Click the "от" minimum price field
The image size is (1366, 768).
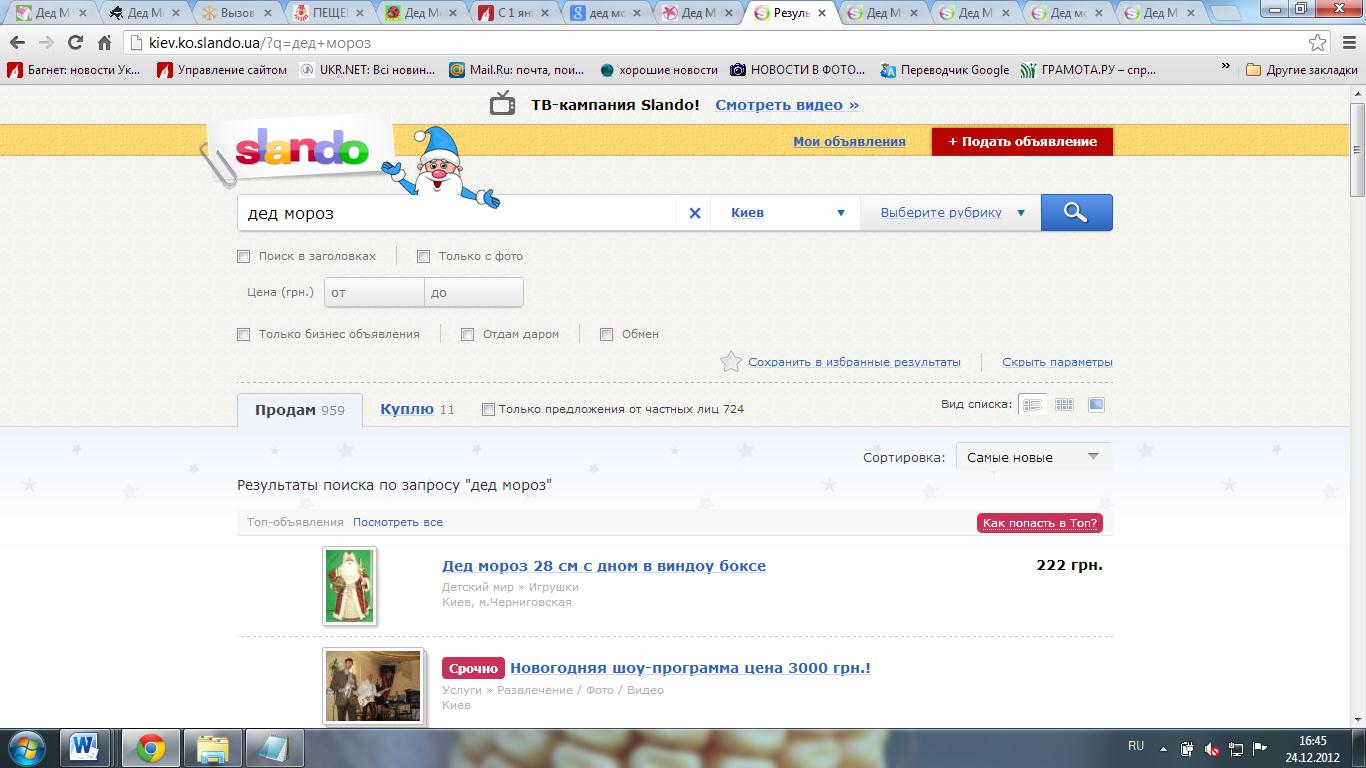pyautogui.click(x=374, y=293)
